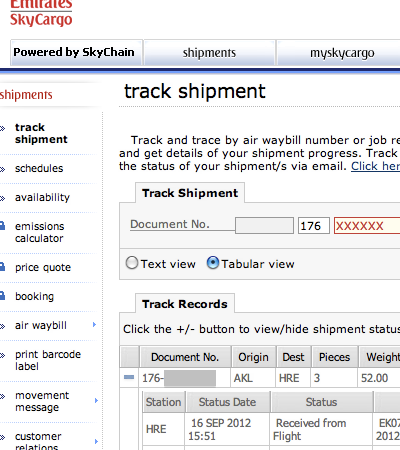The height and width of the screenshot is (450, 400).
Task: Click the airline prefix field showing 176
Action: click(x=314, y=226)
